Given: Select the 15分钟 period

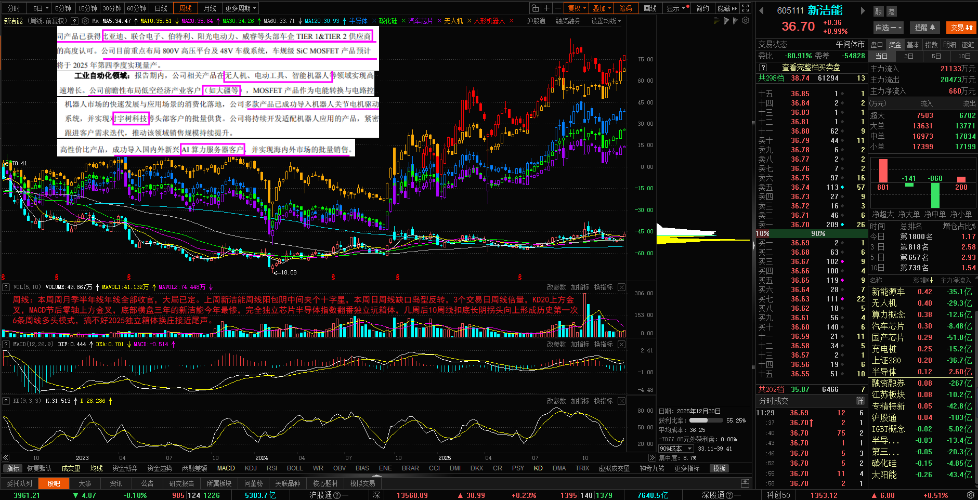Looking at the screenshot, I should 88,9.
